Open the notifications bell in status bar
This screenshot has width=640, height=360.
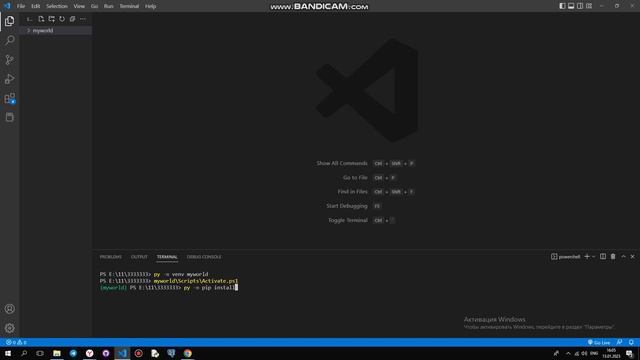(x=631, y=342)
